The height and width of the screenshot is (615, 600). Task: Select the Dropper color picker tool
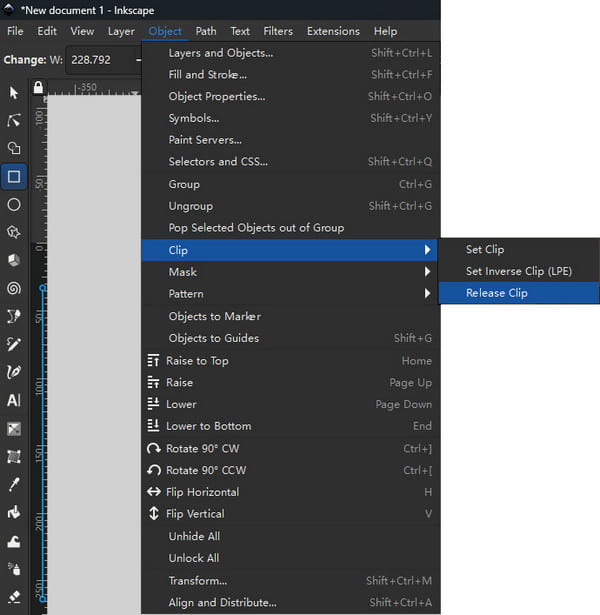[14, 485]
